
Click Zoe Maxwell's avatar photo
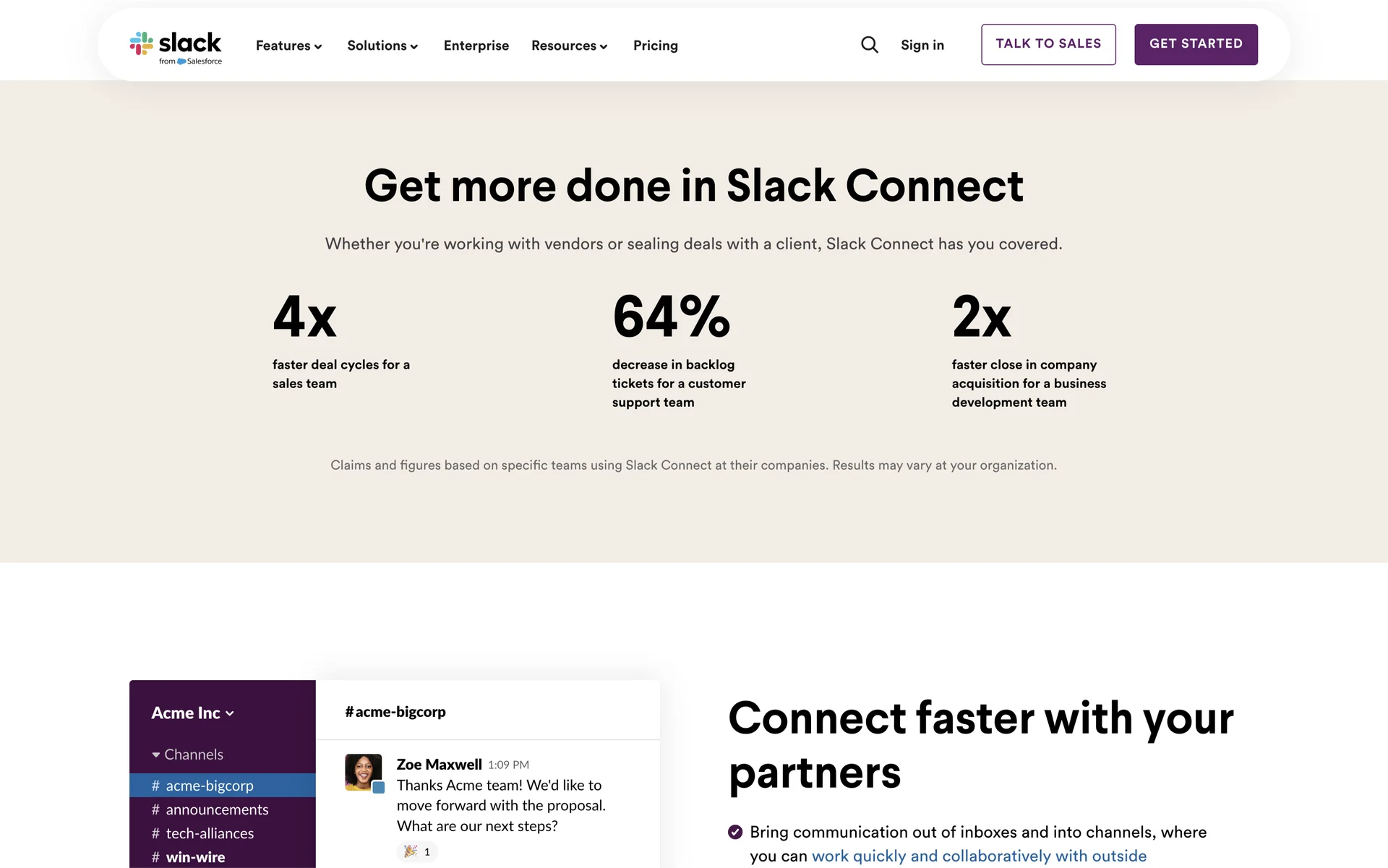point(363,772)
